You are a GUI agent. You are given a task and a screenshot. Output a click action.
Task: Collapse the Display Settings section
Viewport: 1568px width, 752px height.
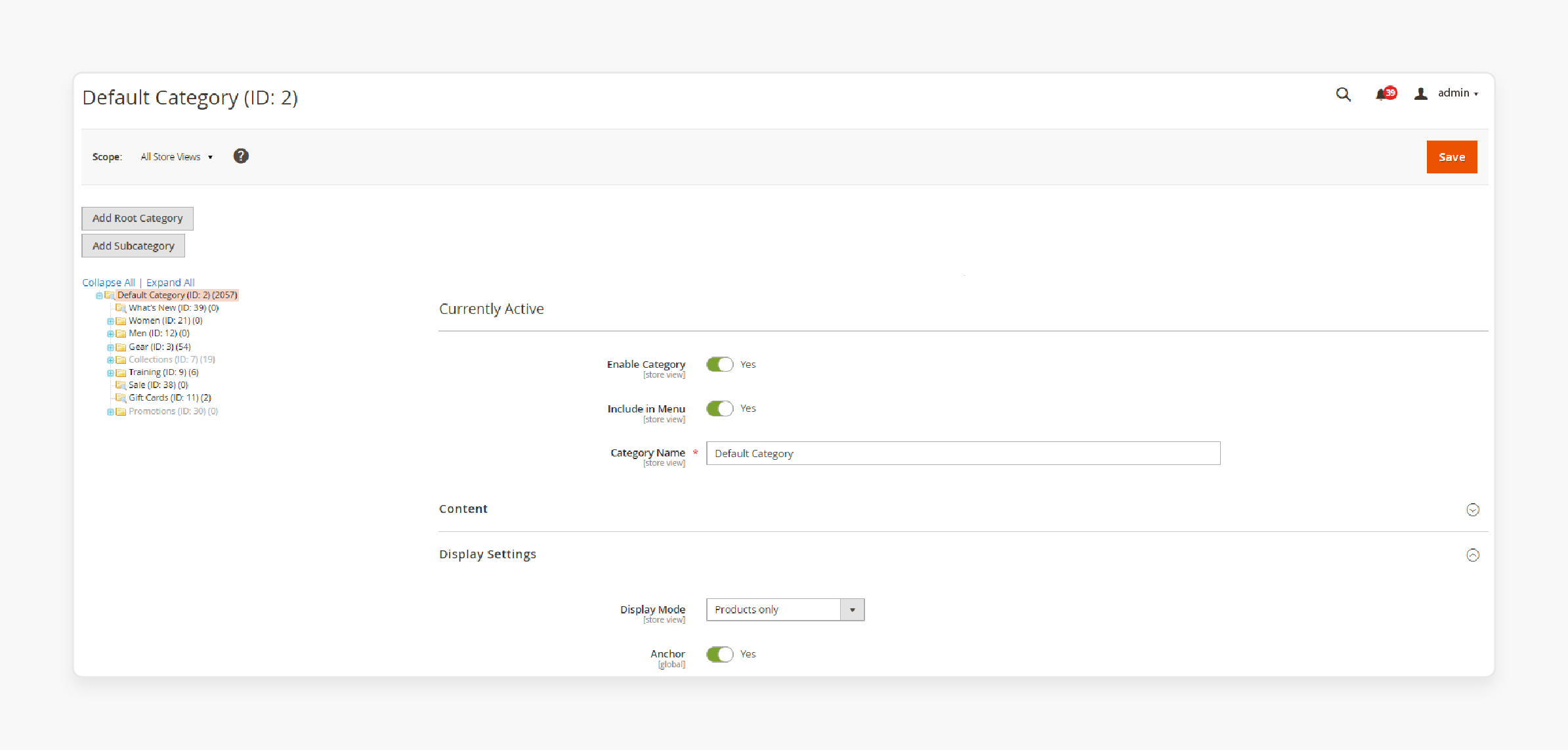coord(1473,555)
